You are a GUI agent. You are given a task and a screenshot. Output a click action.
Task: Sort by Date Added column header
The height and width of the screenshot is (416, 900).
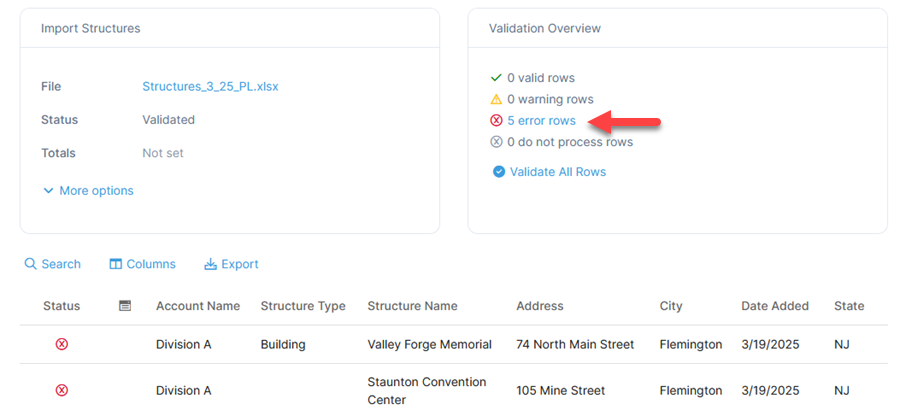click(x=775, y=306)
